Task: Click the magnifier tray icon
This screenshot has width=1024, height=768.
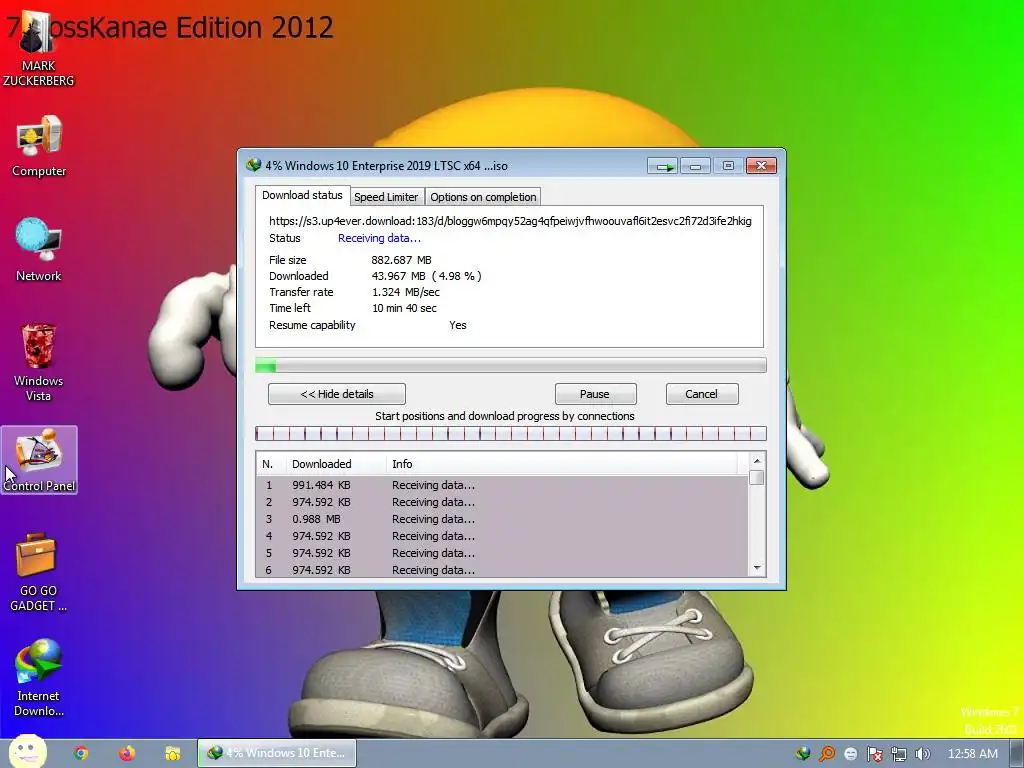Action: coord(827,754)
